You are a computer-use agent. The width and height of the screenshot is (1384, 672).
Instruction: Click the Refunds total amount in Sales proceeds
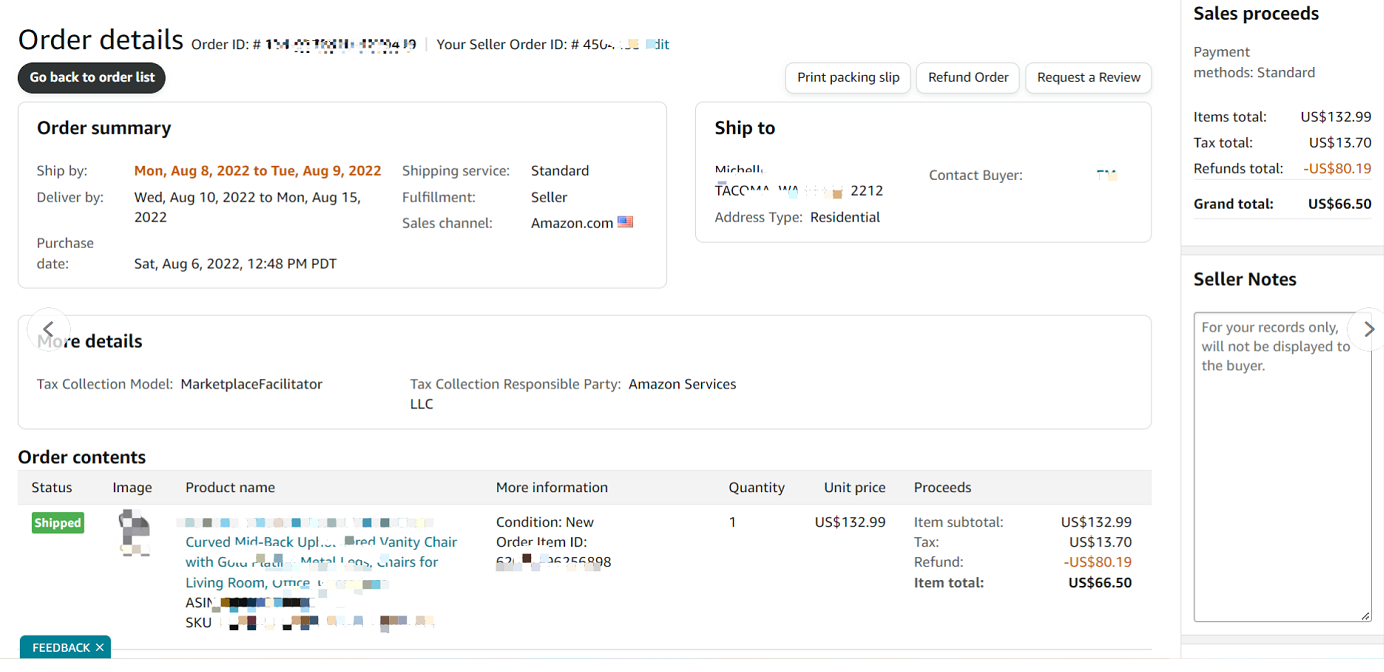[x=1337, y=169]
